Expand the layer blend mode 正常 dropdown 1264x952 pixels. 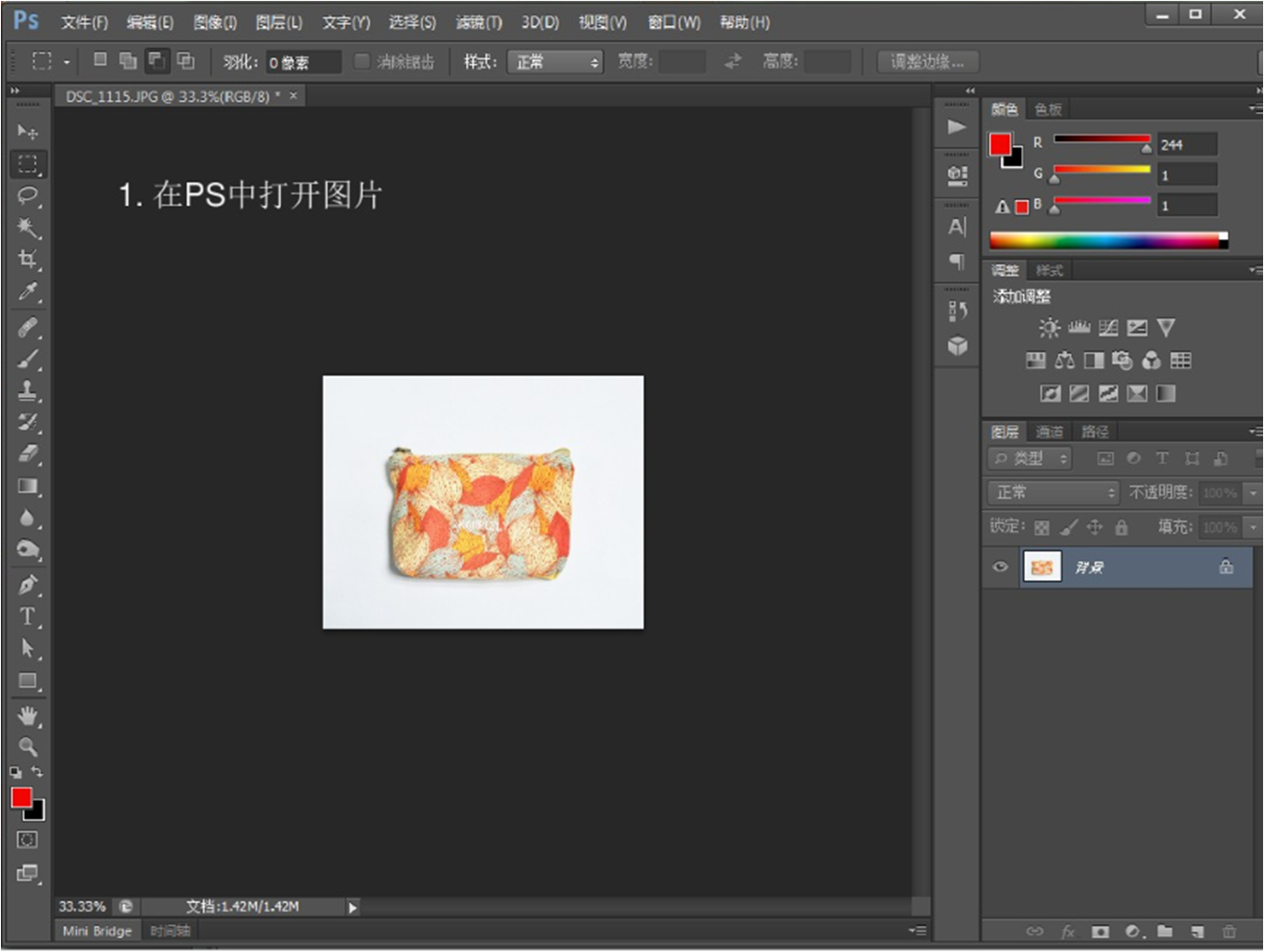1054,492
